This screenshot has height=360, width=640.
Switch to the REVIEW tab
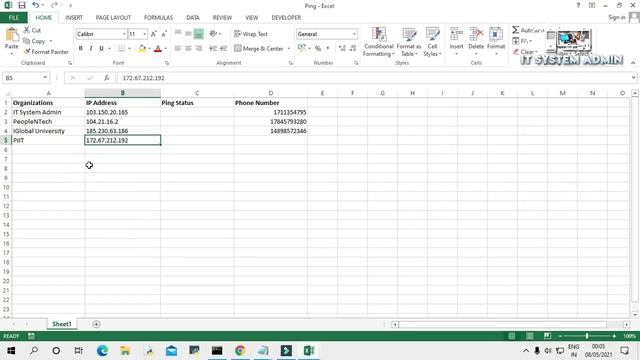click(222, 18)
